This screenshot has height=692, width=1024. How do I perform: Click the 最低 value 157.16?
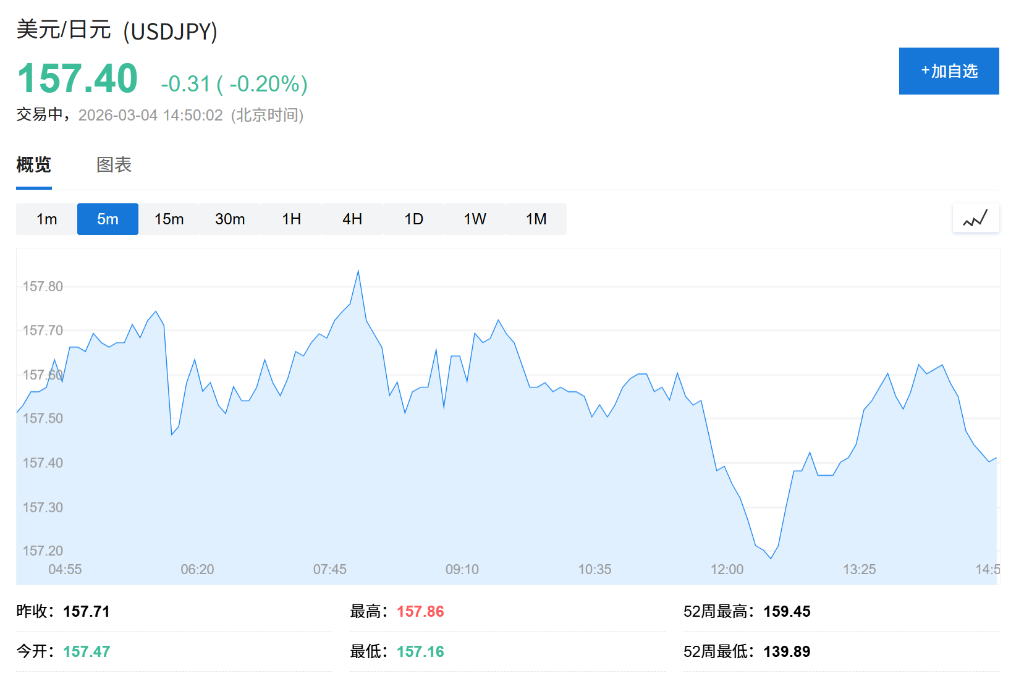coord(420,652)
